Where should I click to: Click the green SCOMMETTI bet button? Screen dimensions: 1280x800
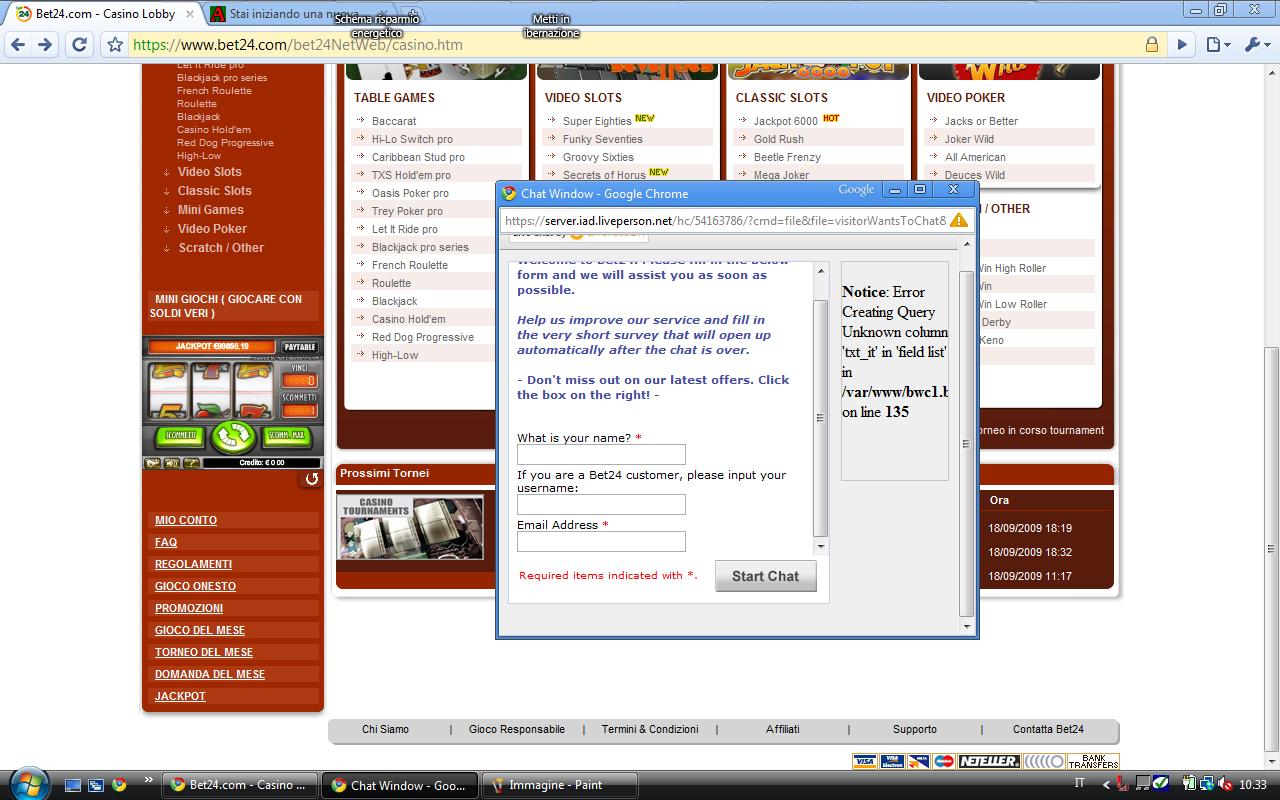180,436
